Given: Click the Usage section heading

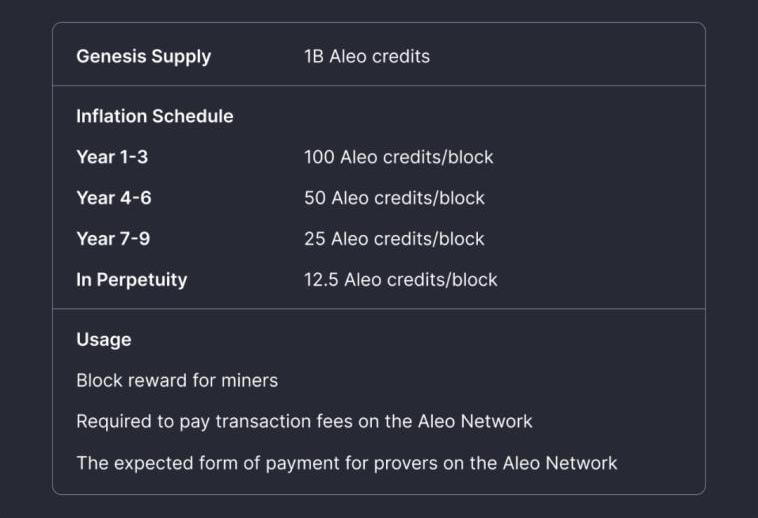Looking at the screenshot, I should [x=103, y=340].
